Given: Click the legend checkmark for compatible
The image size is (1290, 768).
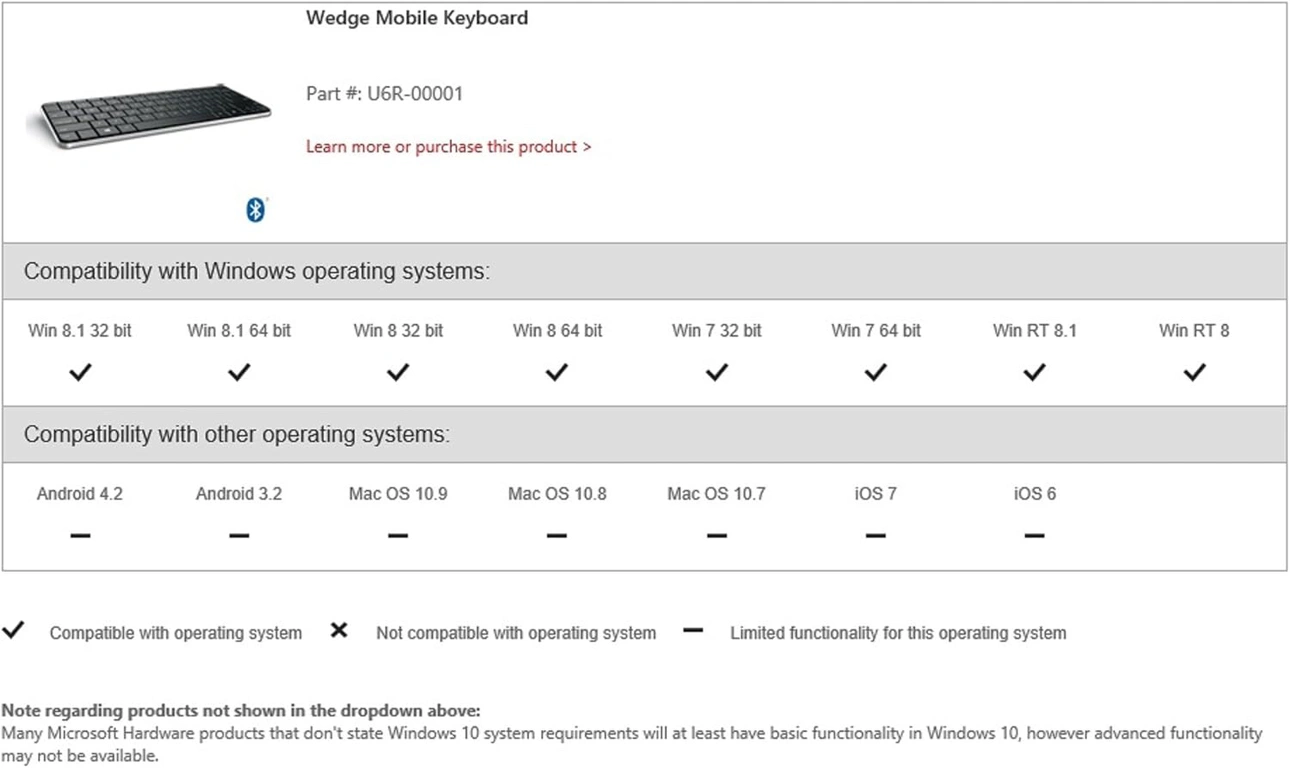Looking at the screenshot, I should [x=13, y=631].
